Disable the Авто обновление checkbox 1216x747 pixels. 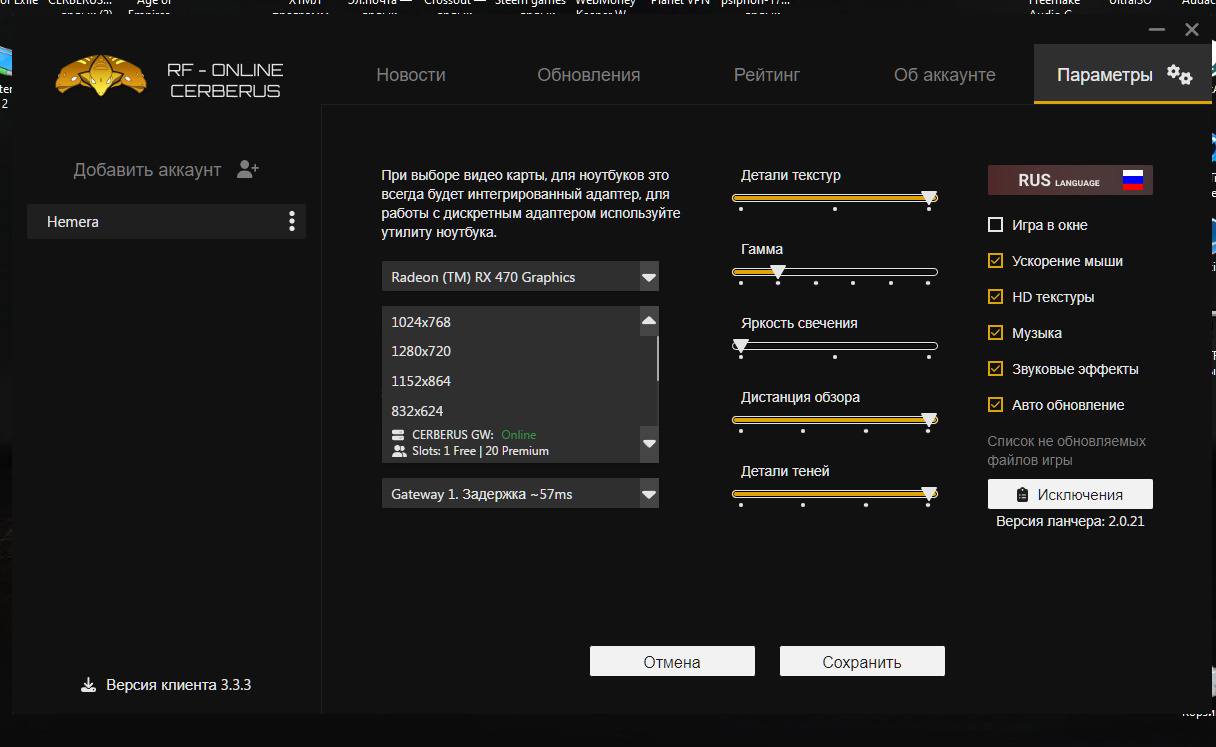(995, 405)
